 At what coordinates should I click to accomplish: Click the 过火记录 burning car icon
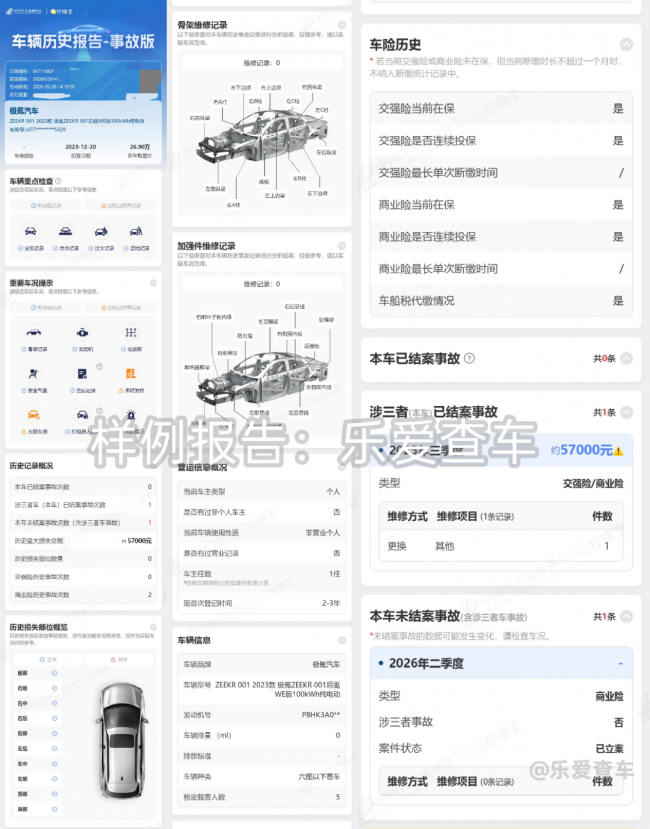101,231
